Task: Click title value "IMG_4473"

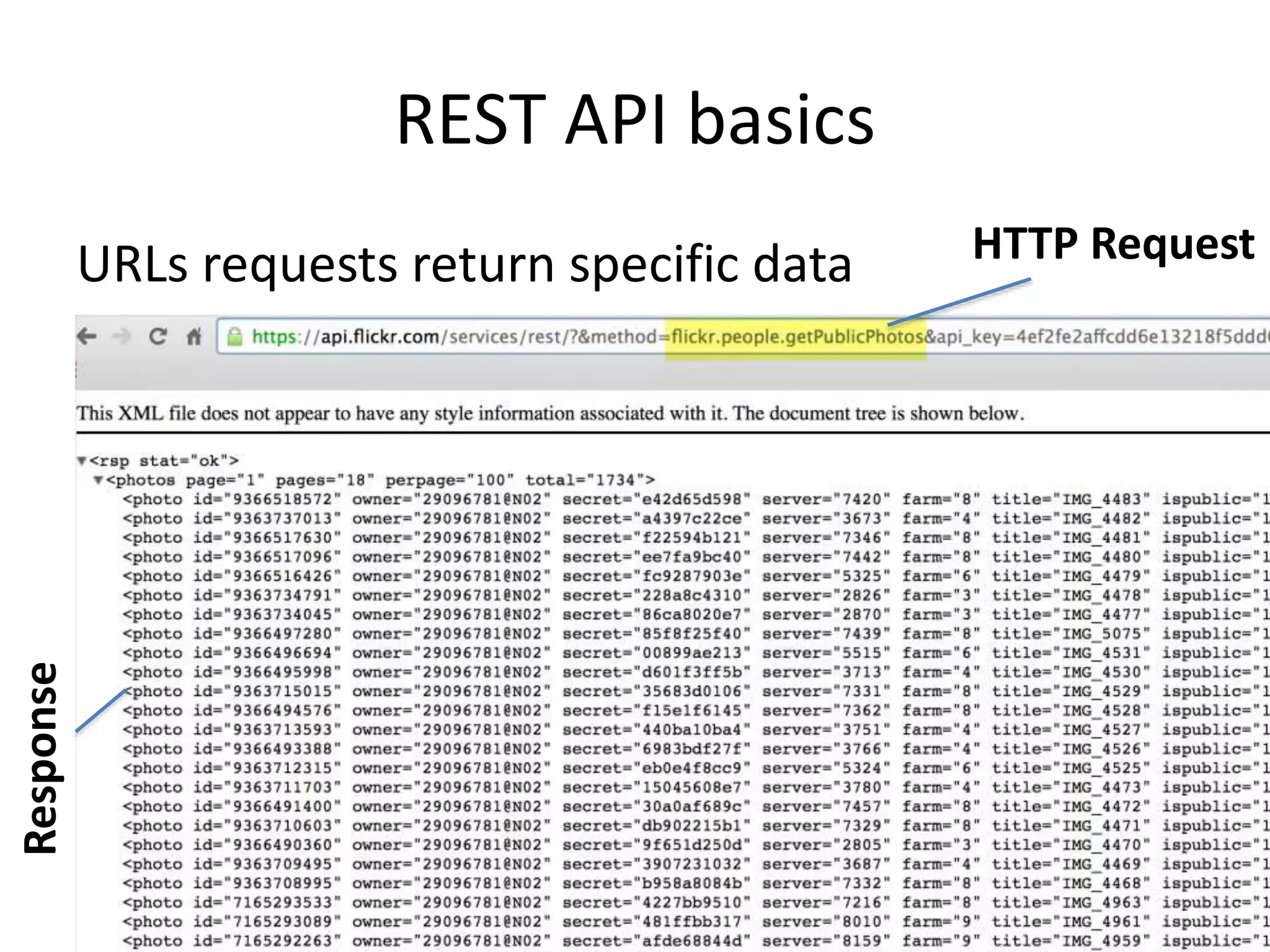Action: [x=1101, y=787]
